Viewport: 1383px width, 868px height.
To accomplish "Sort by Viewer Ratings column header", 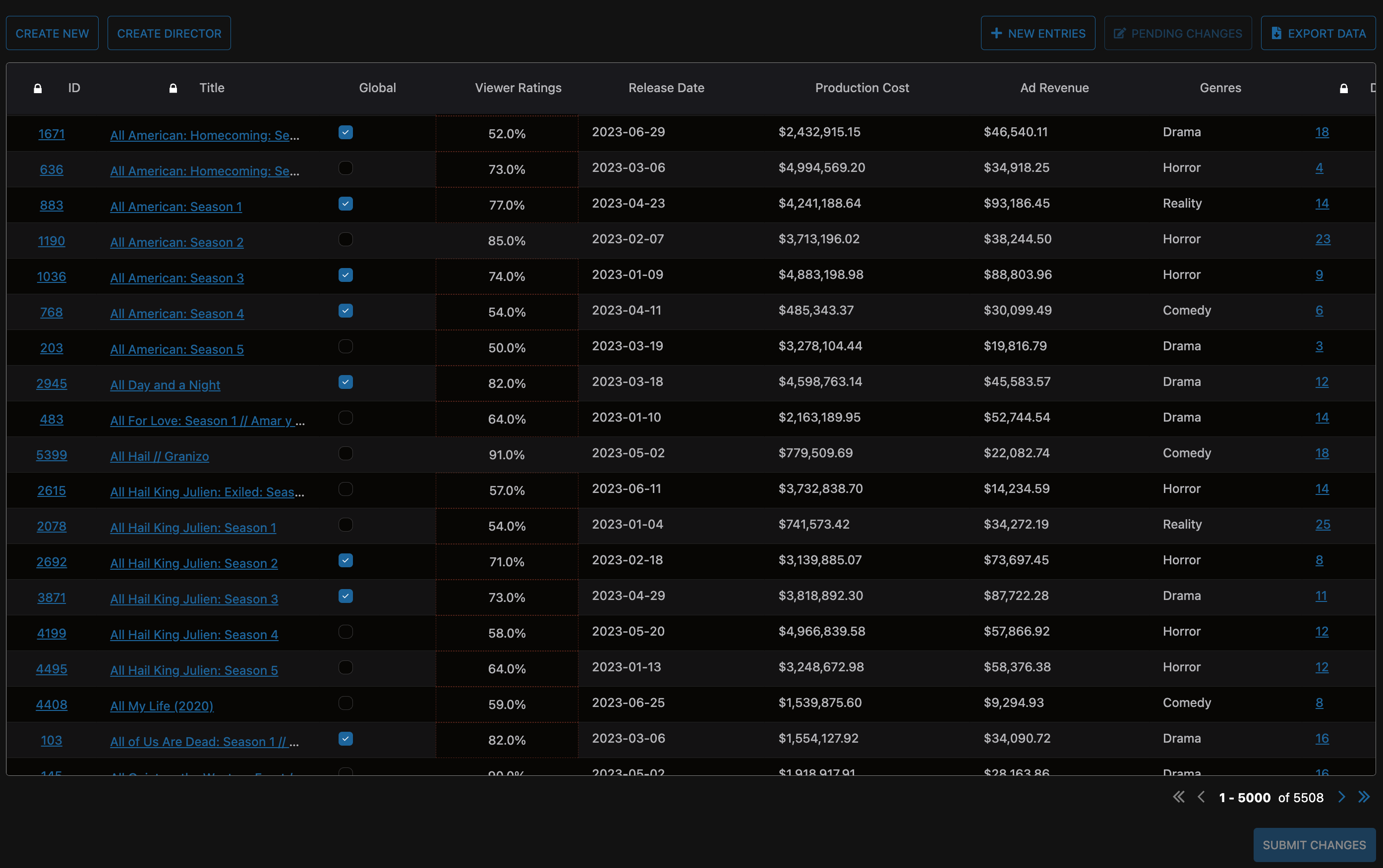I will click(x=518, y=88).
